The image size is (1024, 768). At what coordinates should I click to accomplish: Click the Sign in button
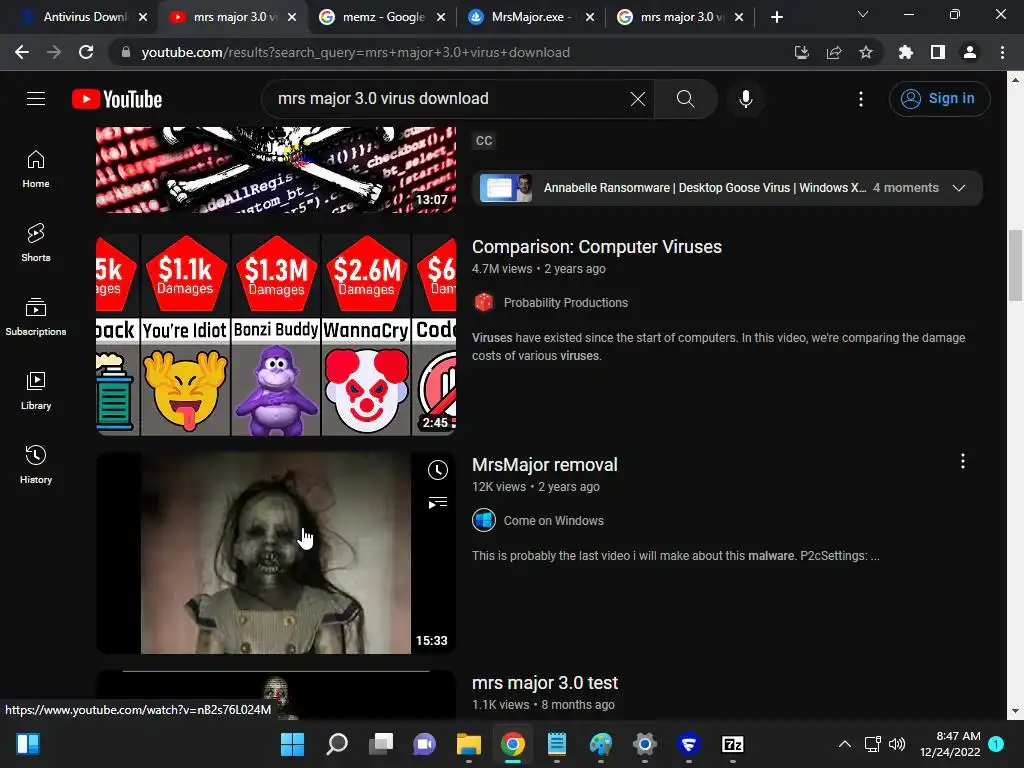point(939,99)
